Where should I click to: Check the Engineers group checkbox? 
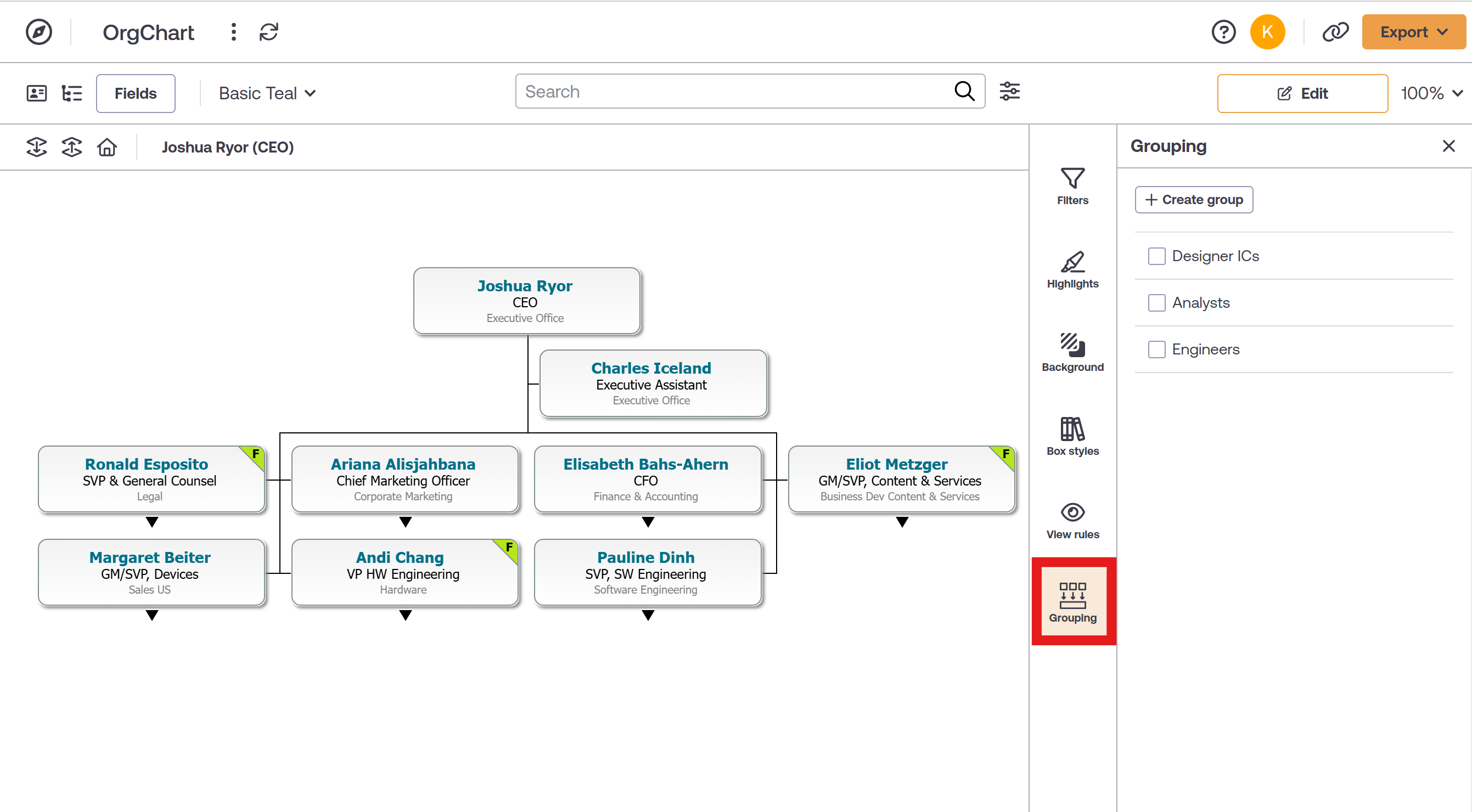[1157, 349]
